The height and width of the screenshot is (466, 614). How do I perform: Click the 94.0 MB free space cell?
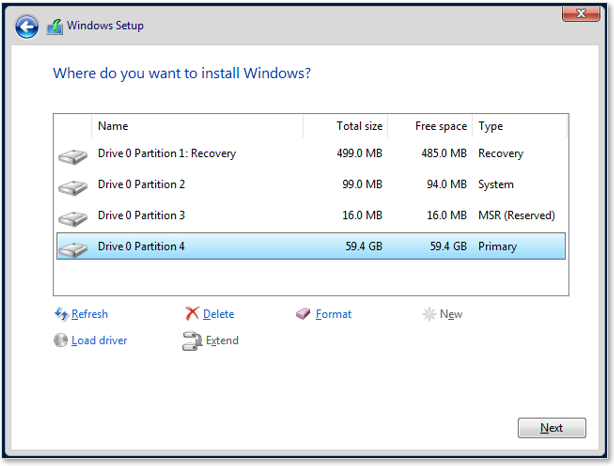pyautogui.click(x=447, y=184)
